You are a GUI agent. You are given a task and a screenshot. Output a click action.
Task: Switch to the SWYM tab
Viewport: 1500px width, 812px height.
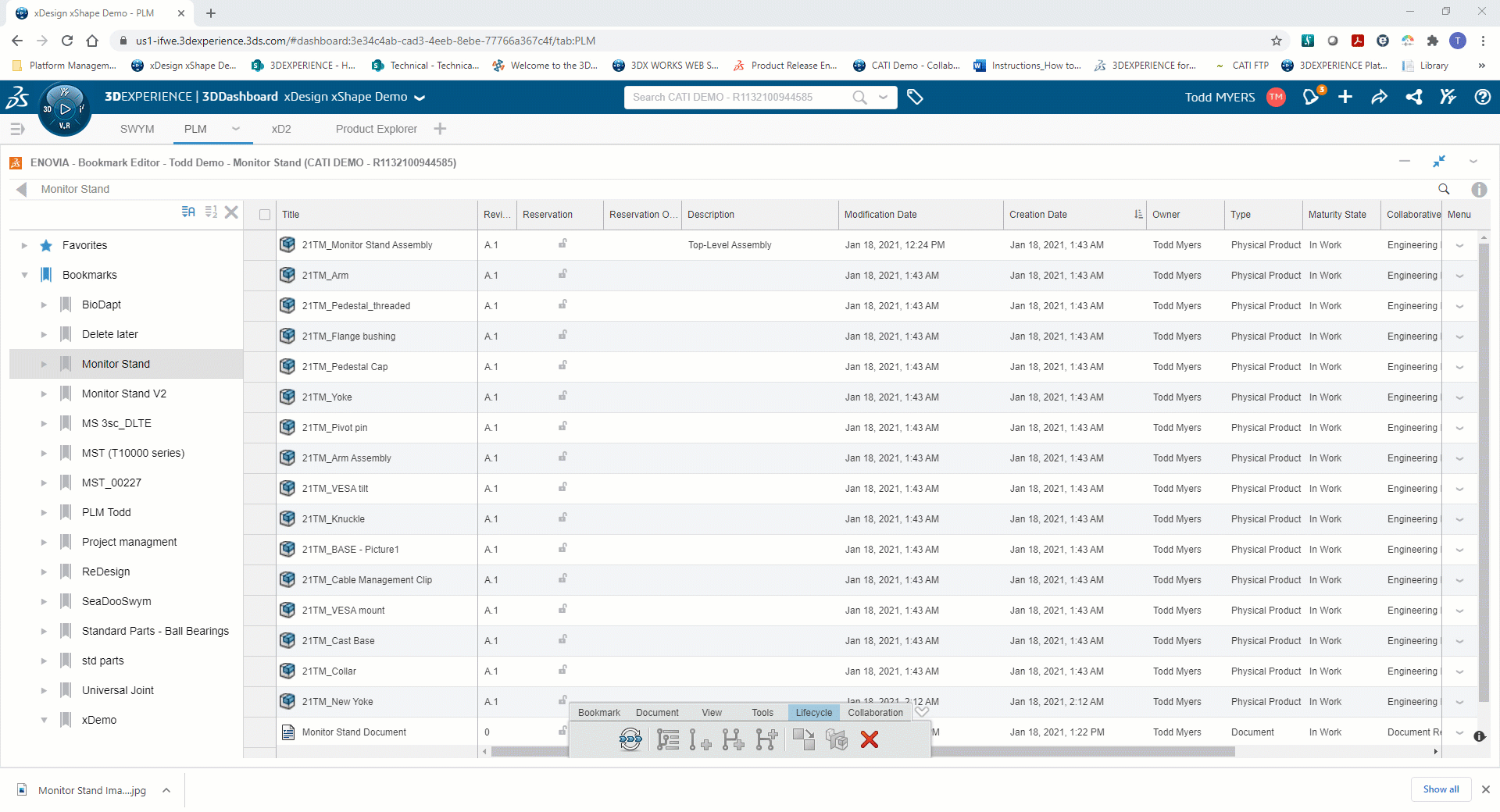click(x=137, y=129)
